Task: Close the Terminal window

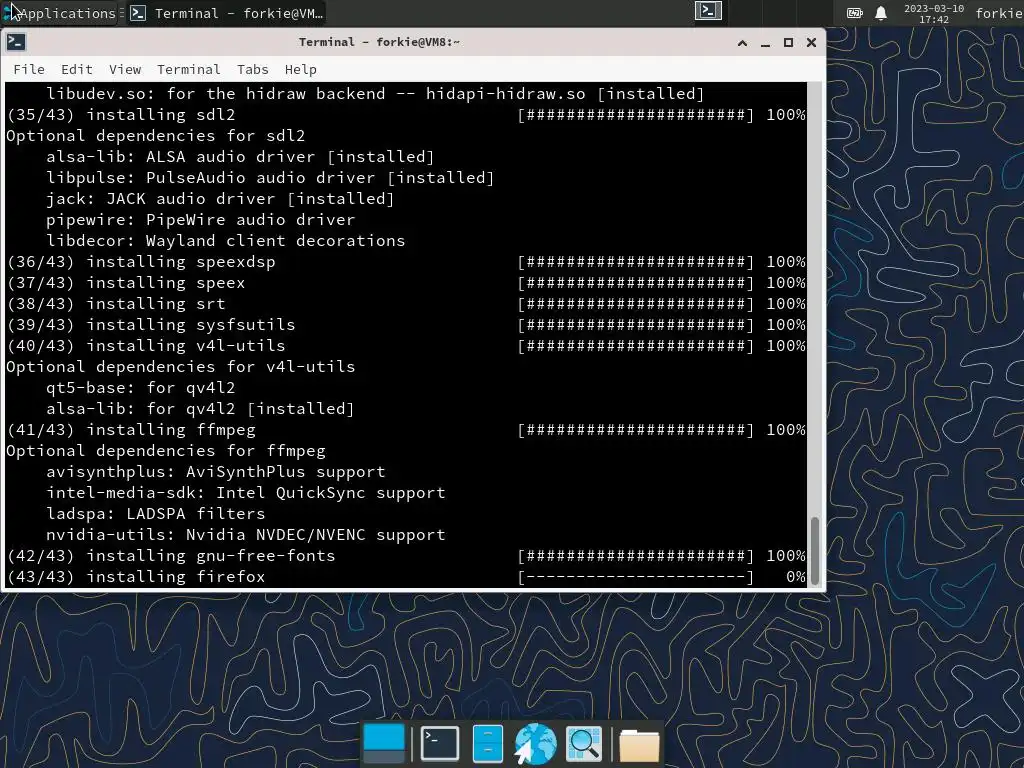Action: point(811,42)
